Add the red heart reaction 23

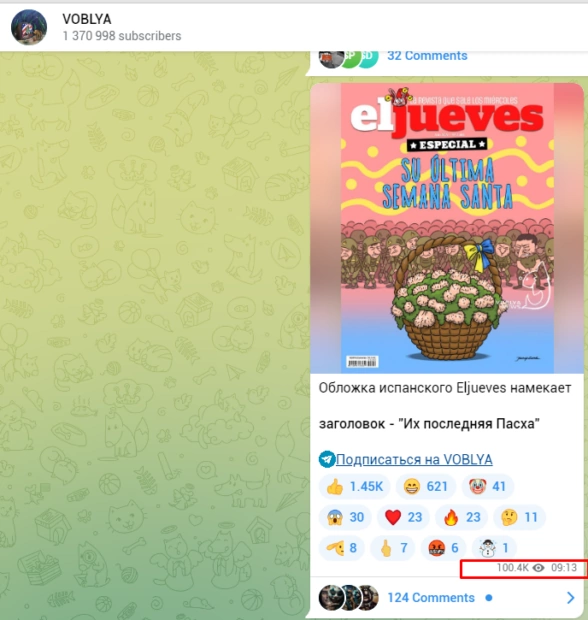pyautogui.click(x=403, y=517)
